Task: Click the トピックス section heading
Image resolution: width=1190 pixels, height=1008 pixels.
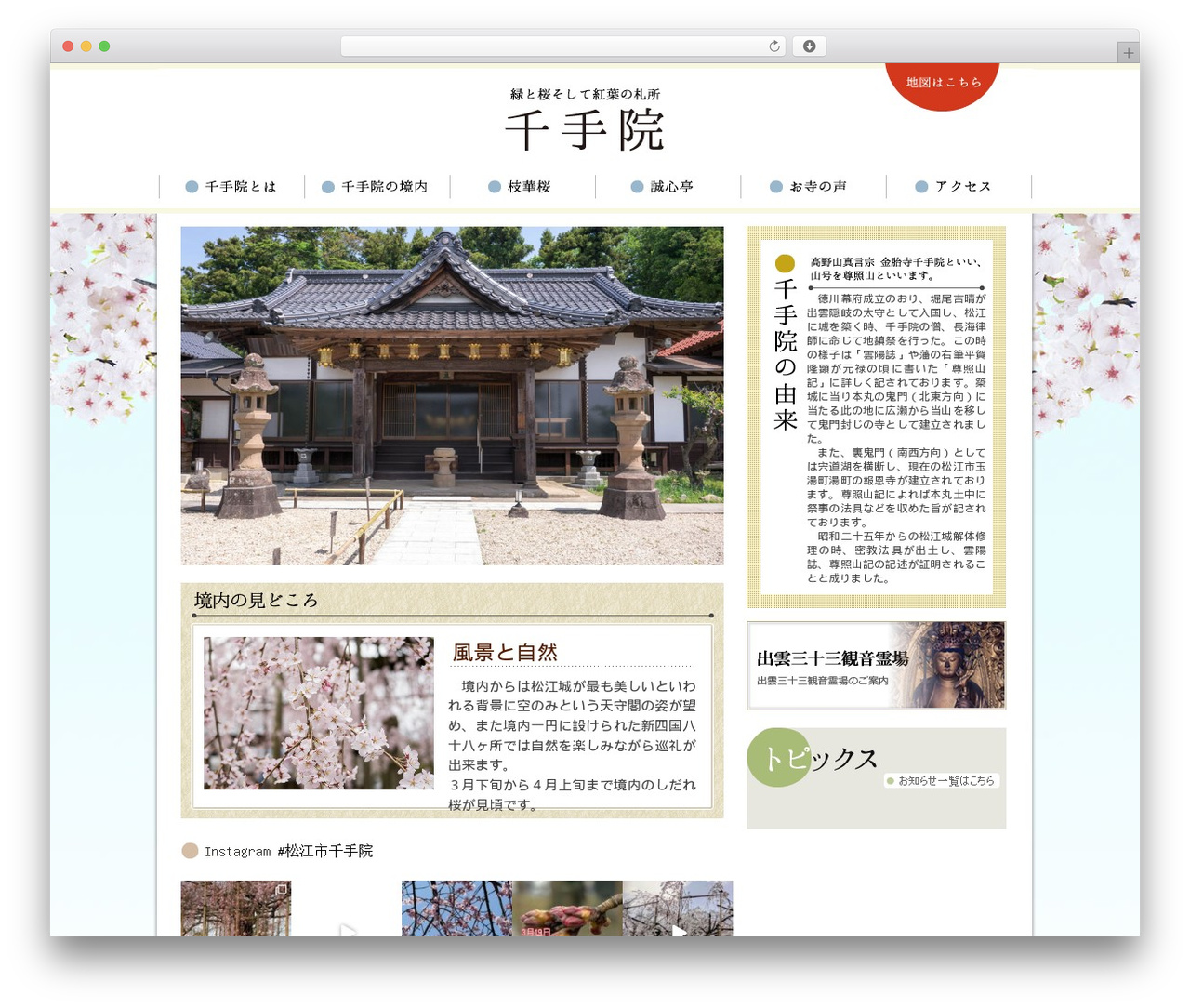Action: pyautogui.click(x=820, y=759)
